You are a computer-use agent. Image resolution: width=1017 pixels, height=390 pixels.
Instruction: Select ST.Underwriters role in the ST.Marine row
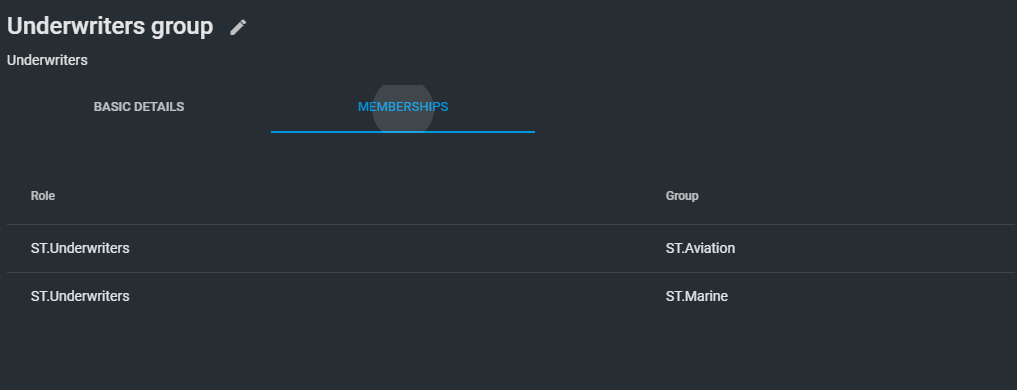point(80,296)
